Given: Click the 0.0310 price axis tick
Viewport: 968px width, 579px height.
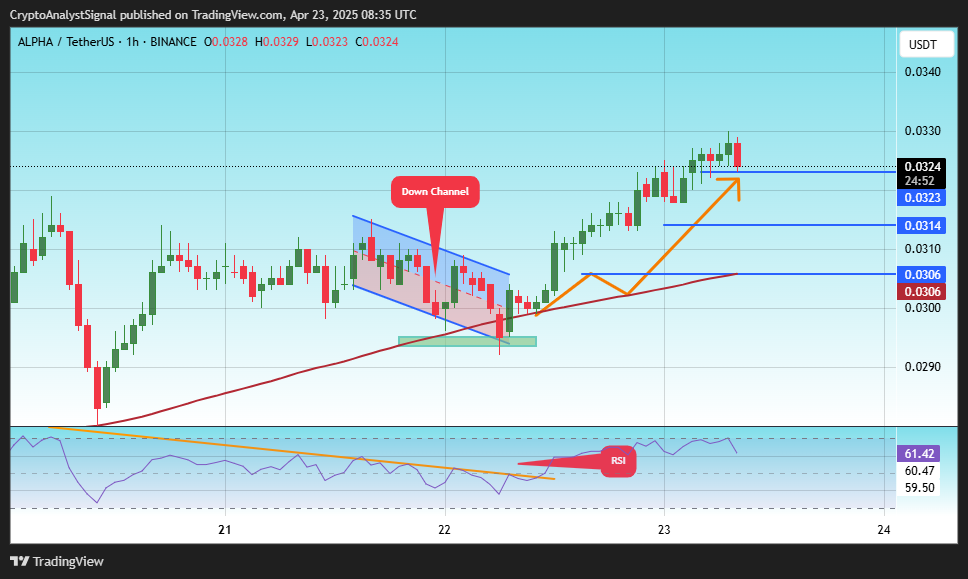Looking at the screenshot, I should click(922, 249).
